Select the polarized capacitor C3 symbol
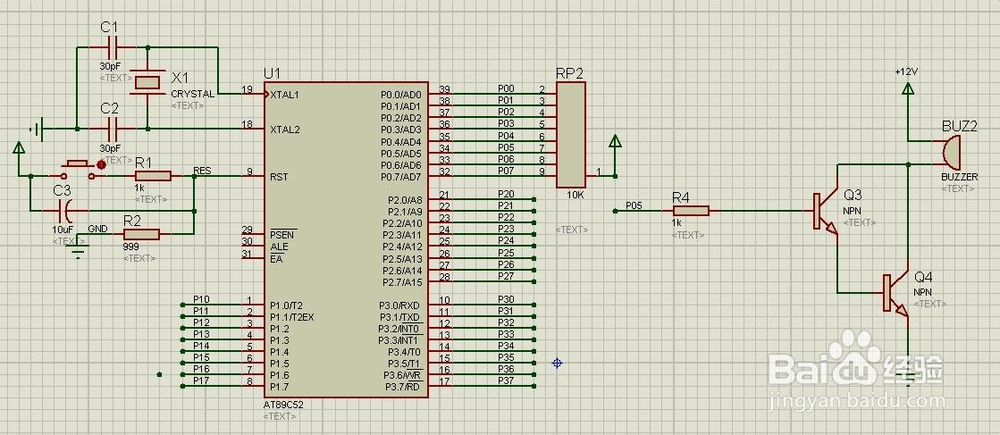Screen dimensions: 1000x435 click(x=65, y=209)
